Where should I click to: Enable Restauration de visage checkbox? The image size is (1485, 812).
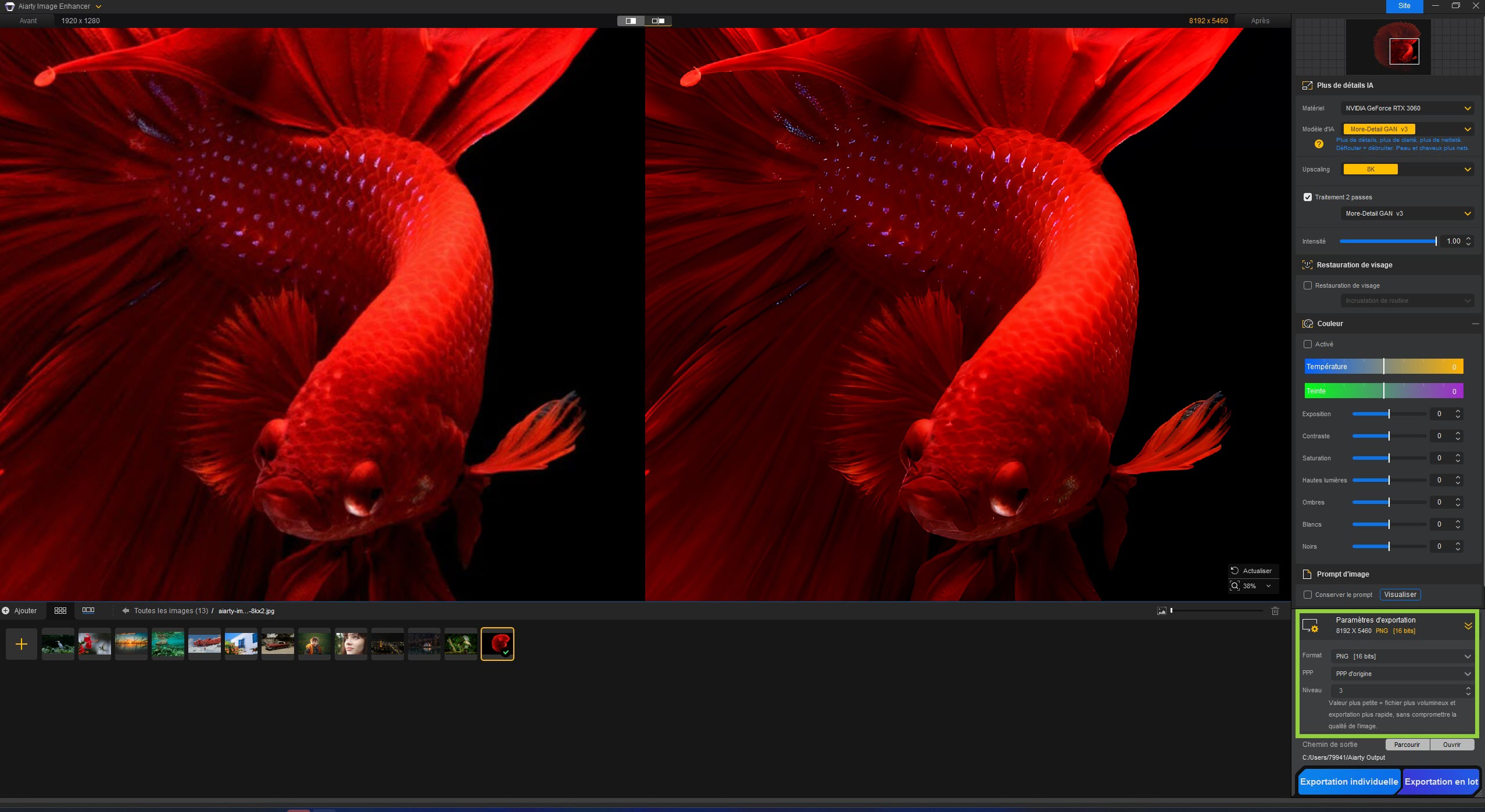click(1308, 285)
